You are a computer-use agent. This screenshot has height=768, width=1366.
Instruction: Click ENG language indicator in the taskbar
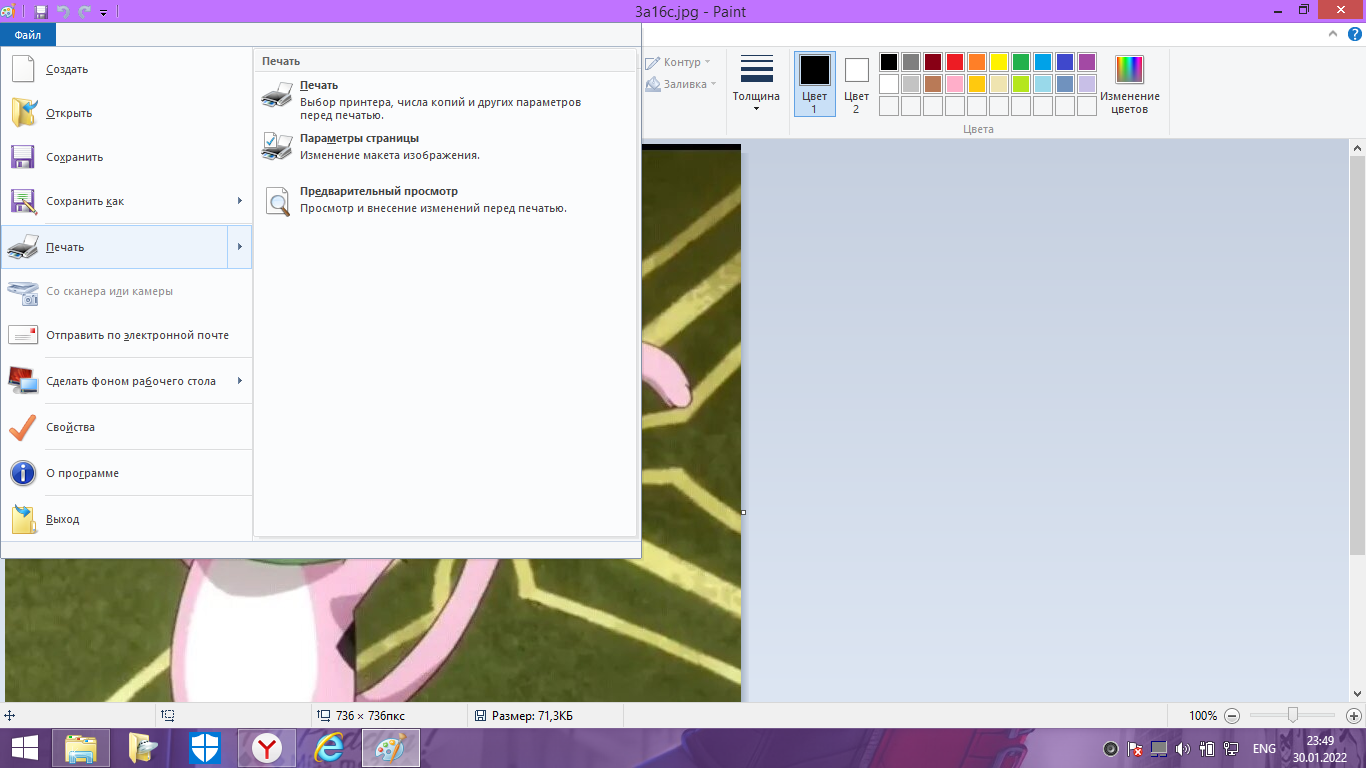pyautogui.click(x=1264, y=748)
